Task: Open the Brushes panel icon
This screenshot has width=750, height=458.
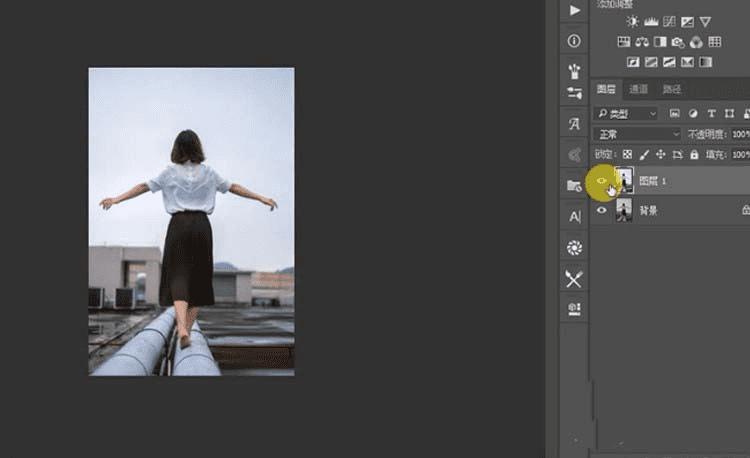Action: 574,72
